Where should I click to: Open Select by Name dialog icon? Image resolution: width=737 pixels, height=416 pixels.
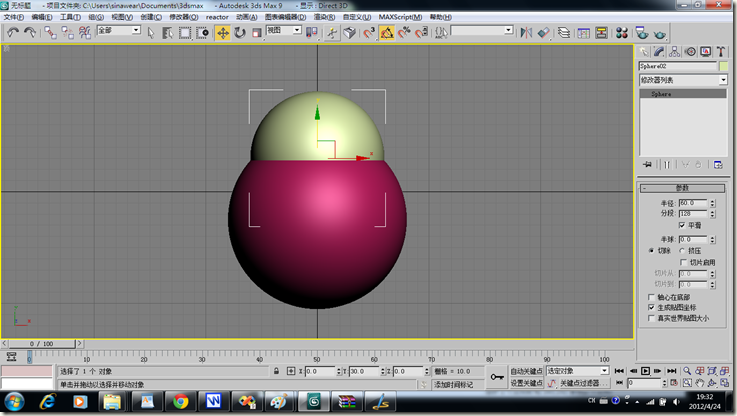click(167, 33)
